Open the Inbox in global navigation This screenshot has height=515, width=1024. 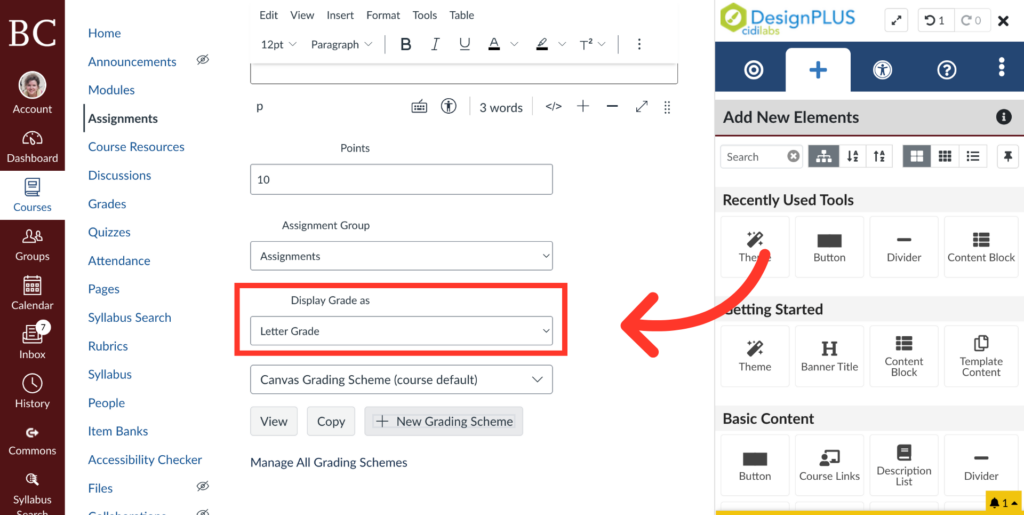coord(32,340)
